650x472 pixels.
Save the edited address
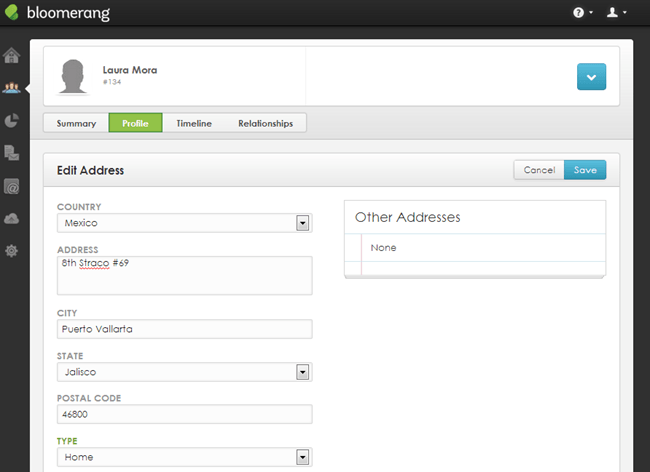pos(585,170)
